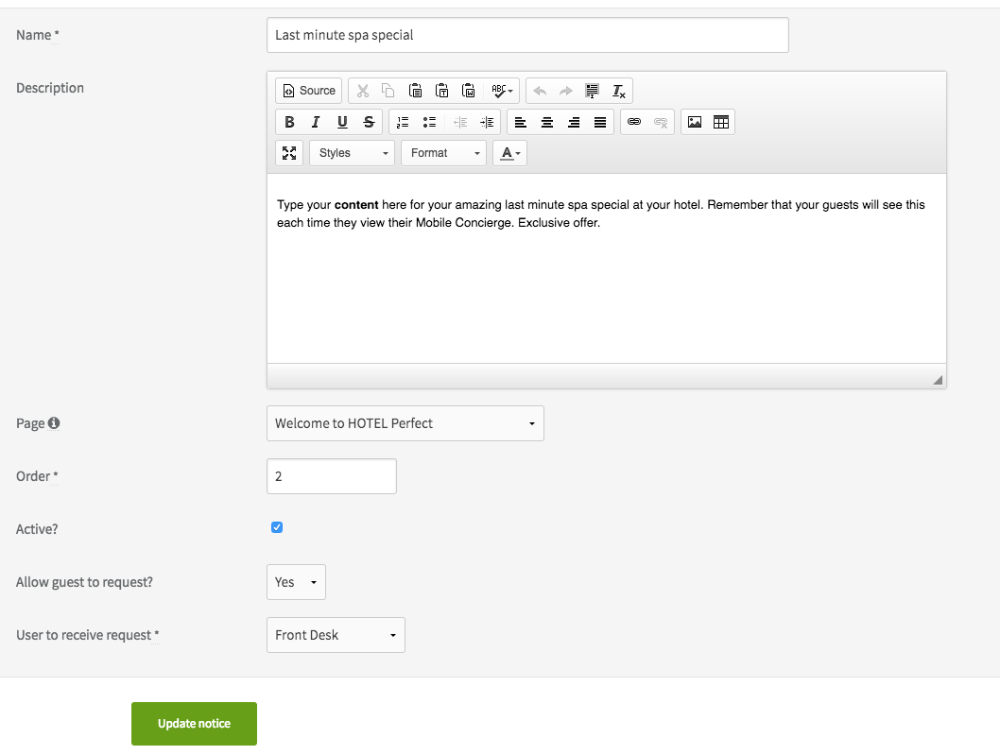1000x755 pixels.
Task: Click the editor resize handle
Action: (x=938, y=380)
